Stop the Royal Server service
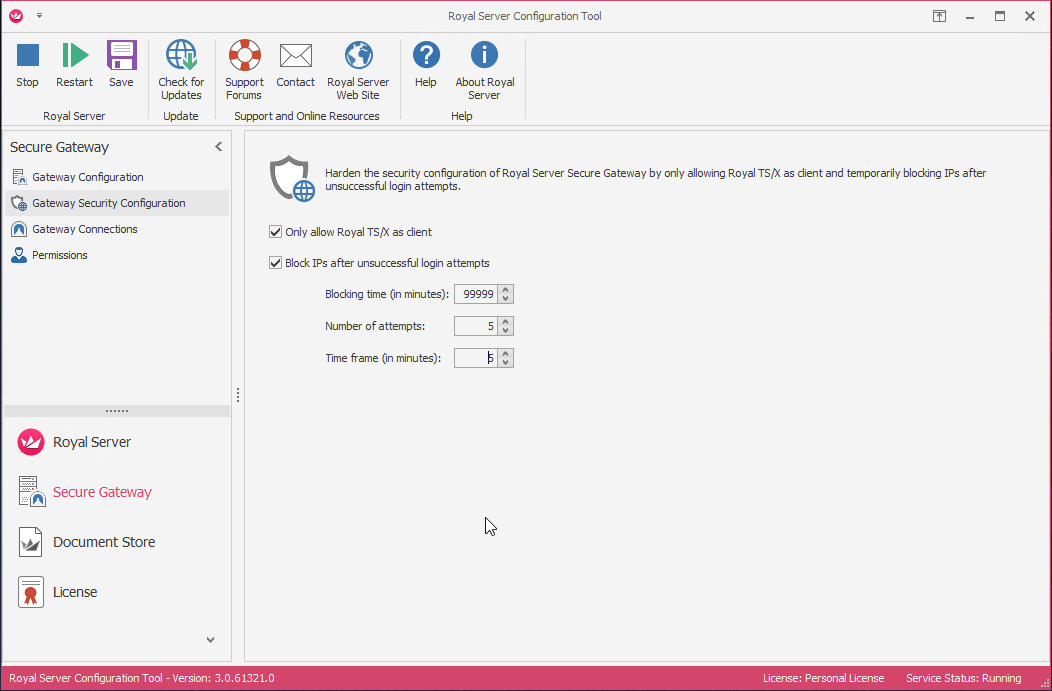The image size is (1052, 691). click(28, 64)
